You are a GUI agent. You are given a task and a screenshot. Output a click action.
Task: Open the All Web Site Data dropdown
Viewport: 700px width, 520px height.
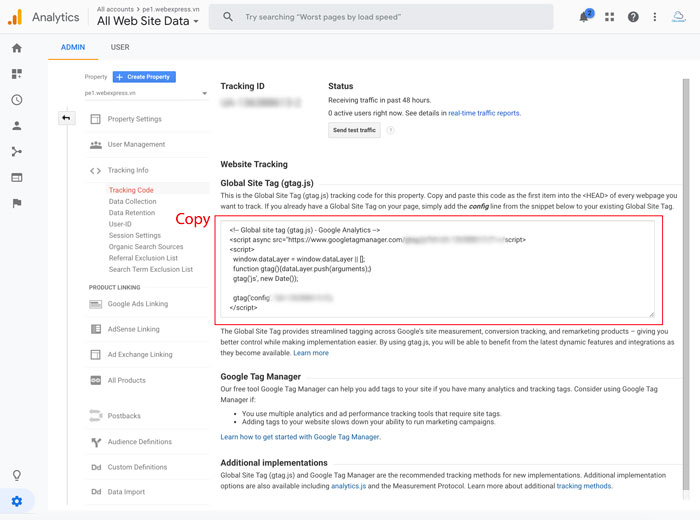tap(148, 21)
